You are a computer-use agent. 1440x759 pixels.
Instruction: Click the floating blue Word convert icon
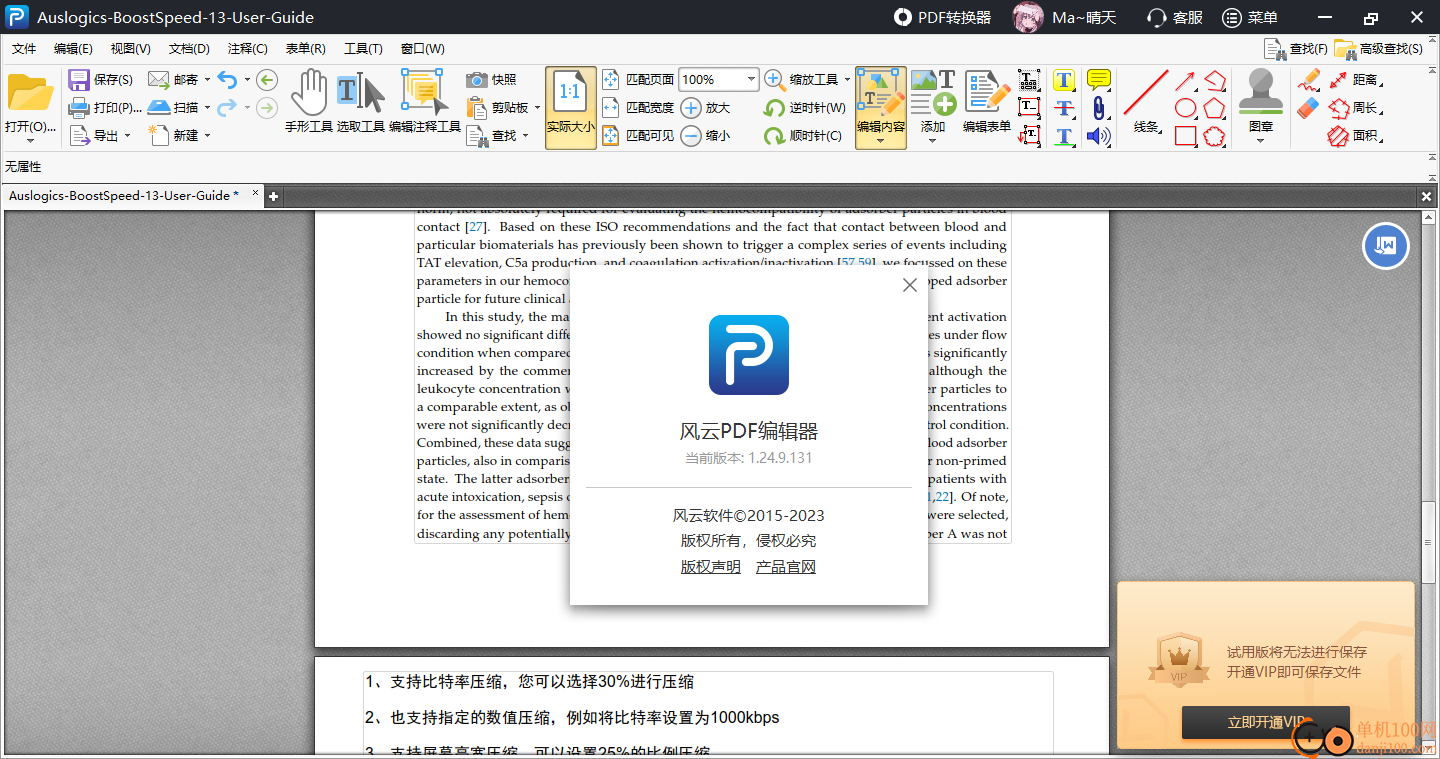point(1386,246)
